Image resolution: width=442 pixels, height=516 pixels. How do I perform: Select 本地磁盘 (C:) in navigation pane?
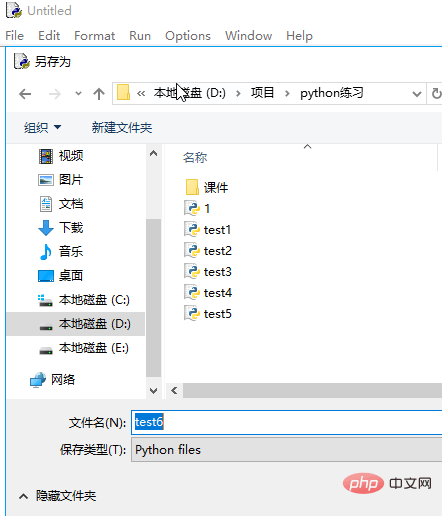[x=94, y=300]
